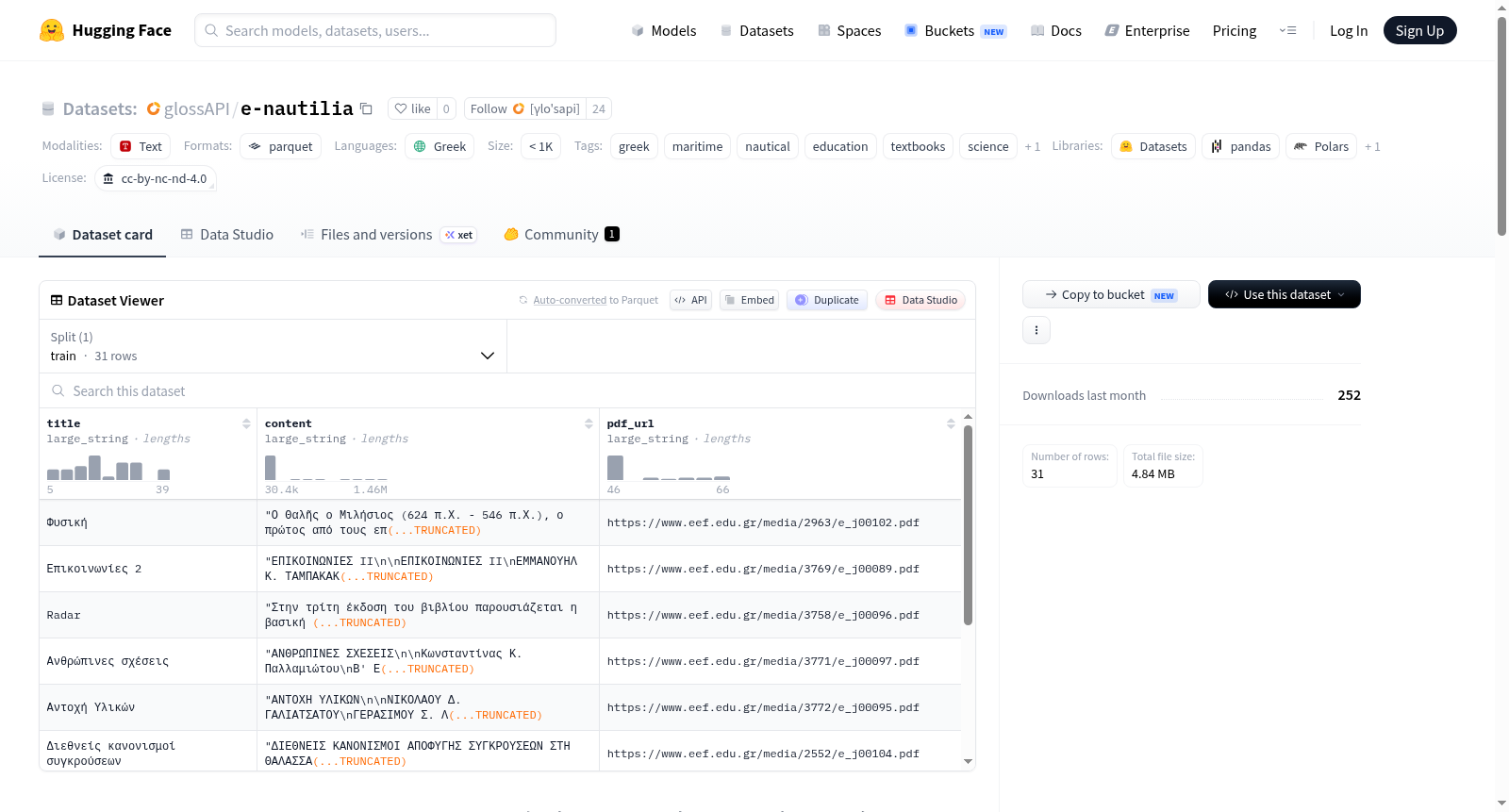Viewport: 1509px width, 812px height.
Task: Like the e-nautilia dataset
Action: pos(413,108)
